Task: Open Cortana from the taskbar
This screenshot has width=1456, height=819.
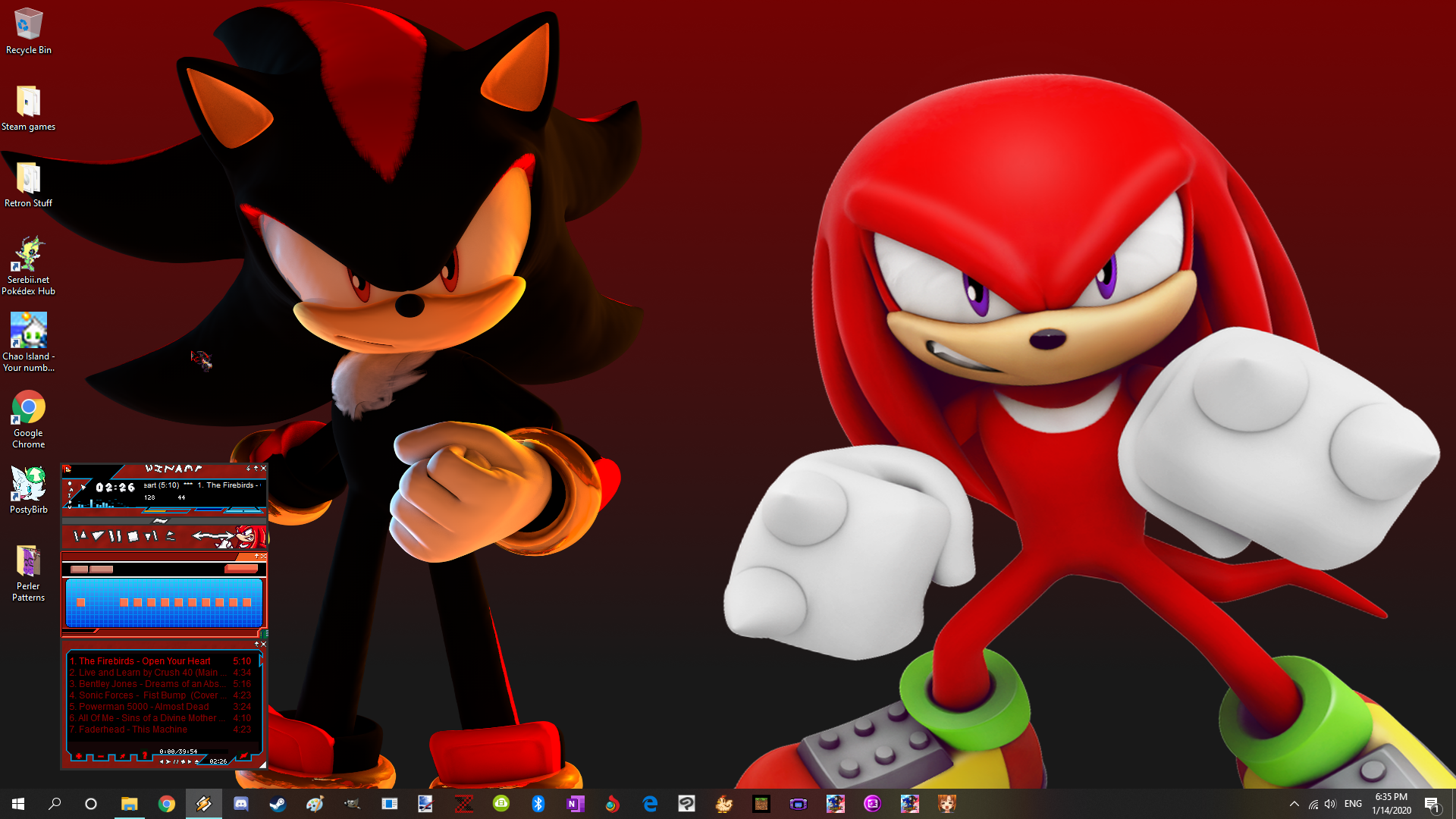Action: [91, 804]
